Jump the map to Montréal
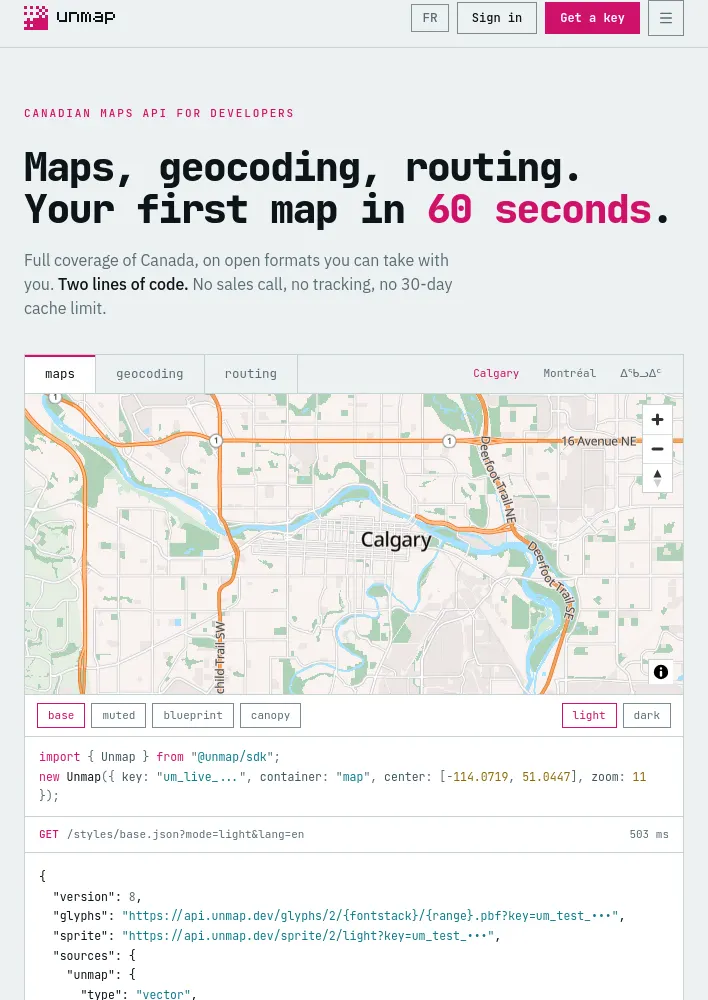The height and width of the screenshot is (1000, 708). tap(570, 373)
